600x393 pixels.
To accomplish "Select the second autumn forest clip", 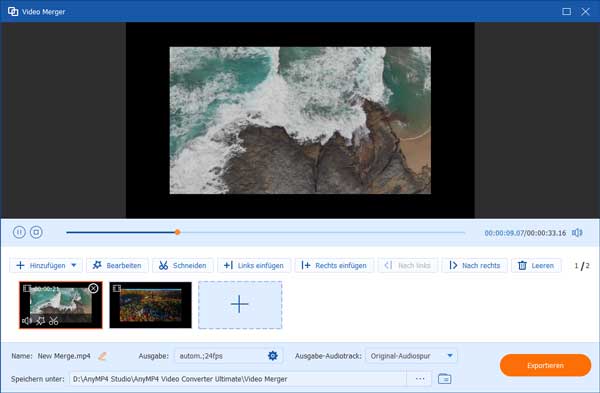I will (150, 305).
